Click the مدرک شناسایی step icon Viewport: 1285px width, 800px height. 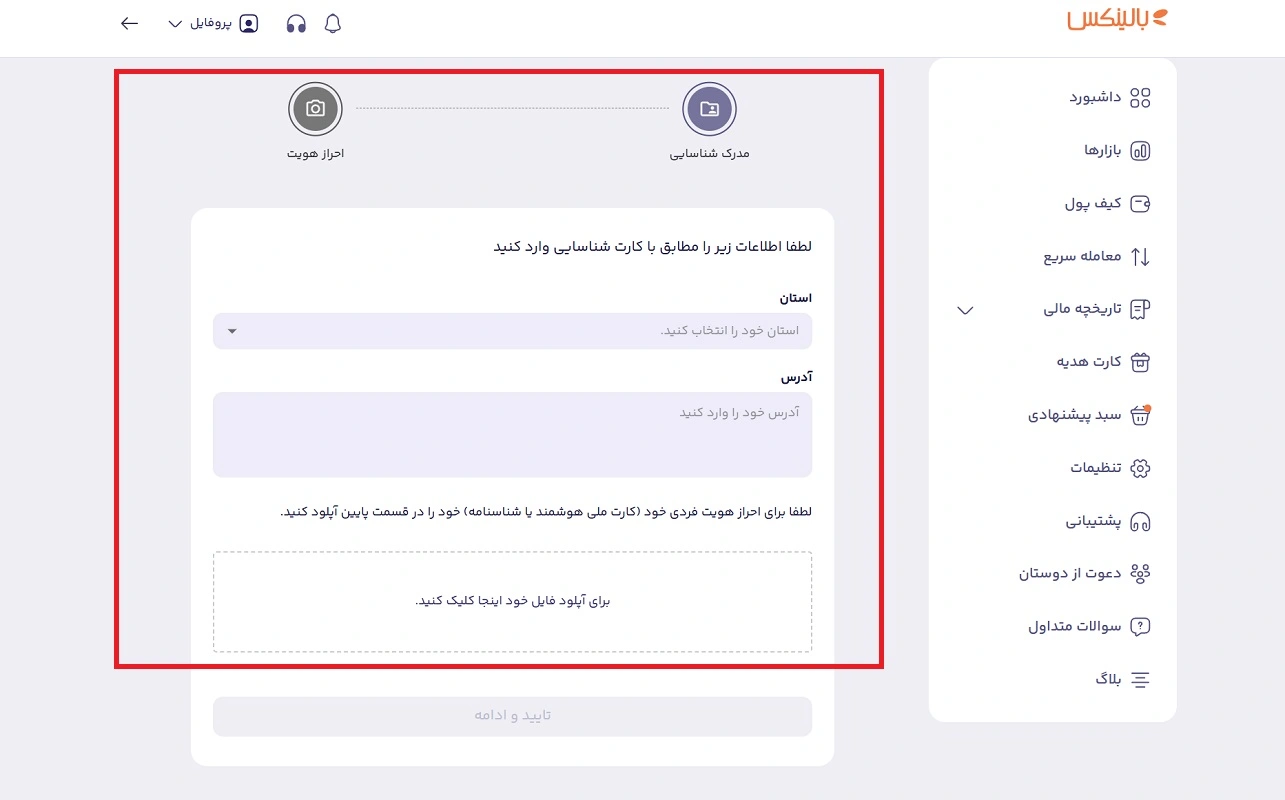pyautogui.click(x=709, y=109)
